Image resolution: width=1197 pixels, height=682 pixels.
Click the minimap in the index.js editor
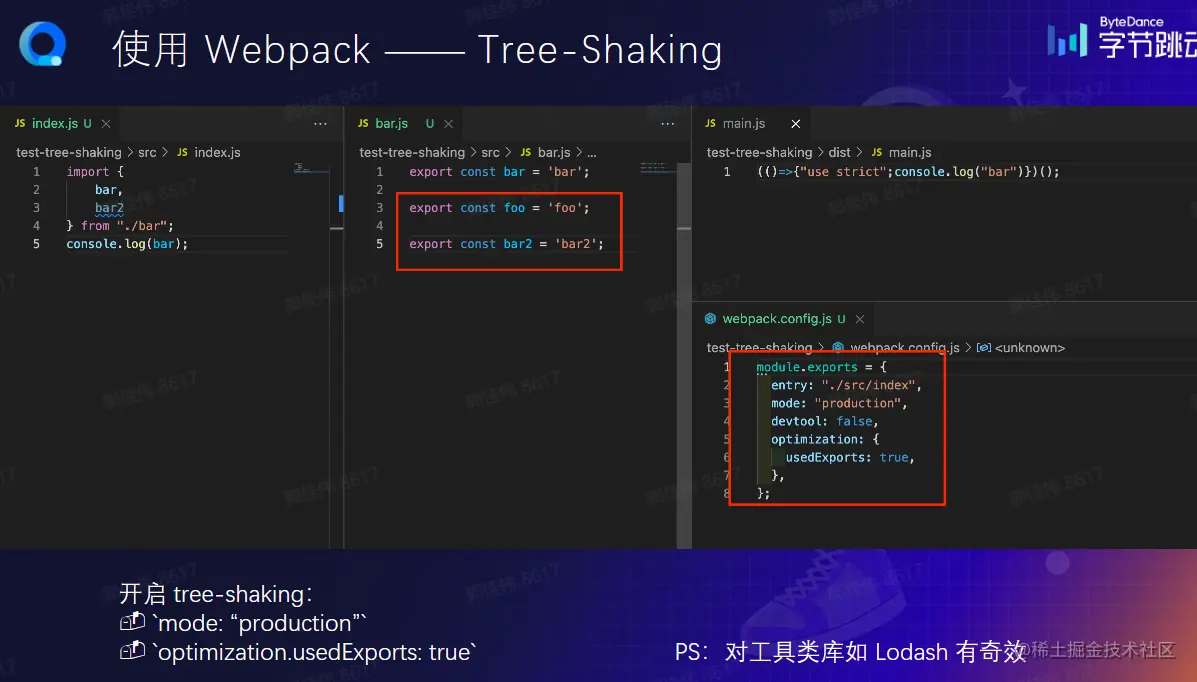pyautogui.click(x=311, y=168)
